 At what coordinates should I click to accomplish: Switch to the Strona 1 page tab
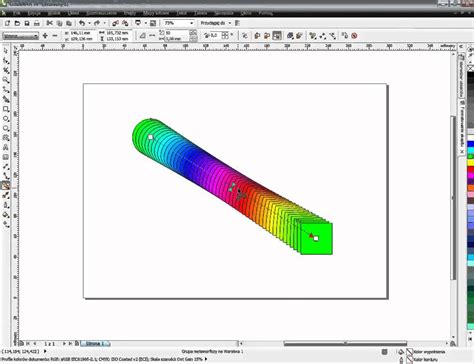click(x=95, y=343)
